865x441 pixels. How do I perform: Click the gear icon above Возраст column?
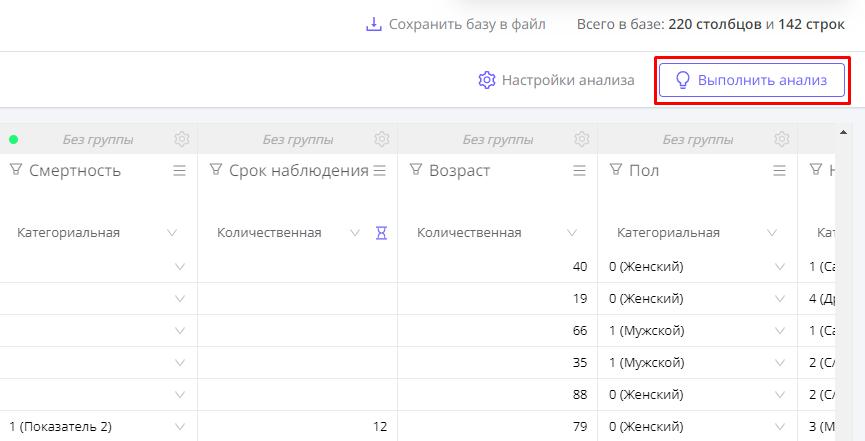tap(581, 139)
